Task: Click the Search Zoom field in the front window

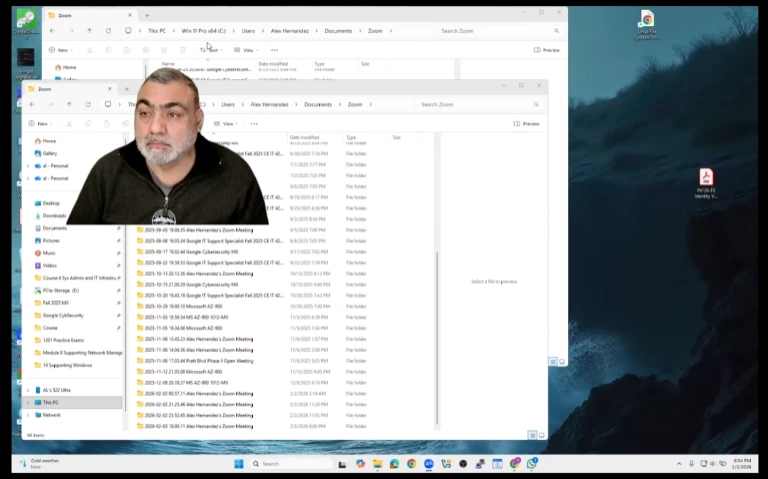Action: click(x=480, y=104)
